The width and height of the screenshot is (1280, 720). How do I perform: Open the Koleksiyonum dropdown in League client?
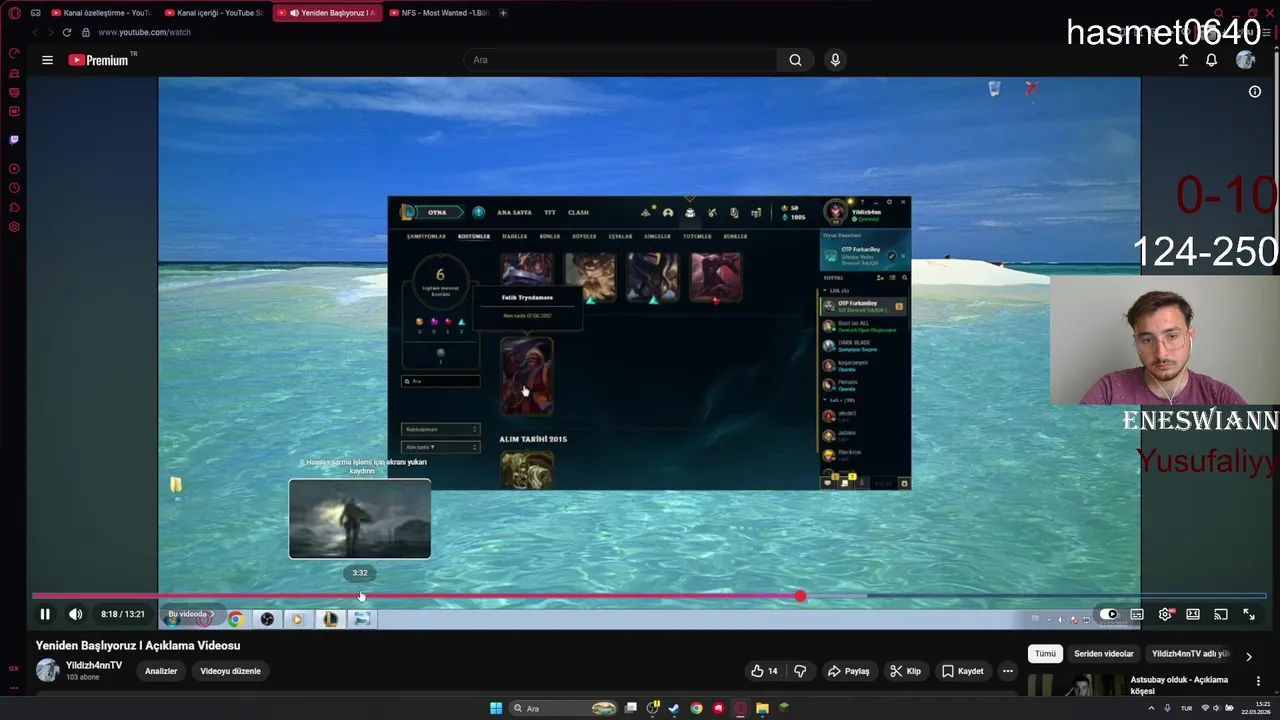tap(440, 429)
